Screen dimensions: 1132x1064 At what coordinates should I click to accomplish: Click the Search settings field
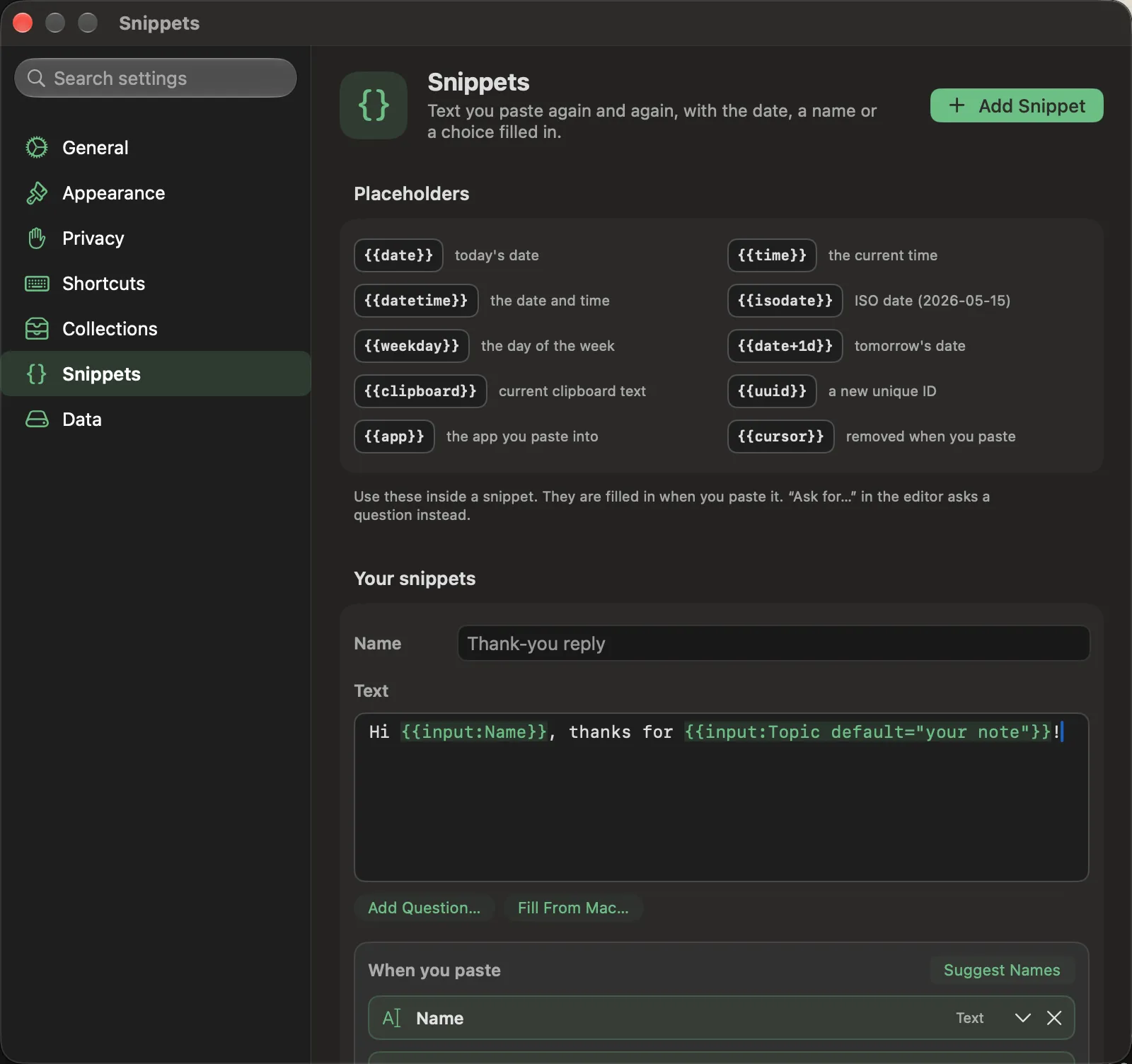(156, 78)
